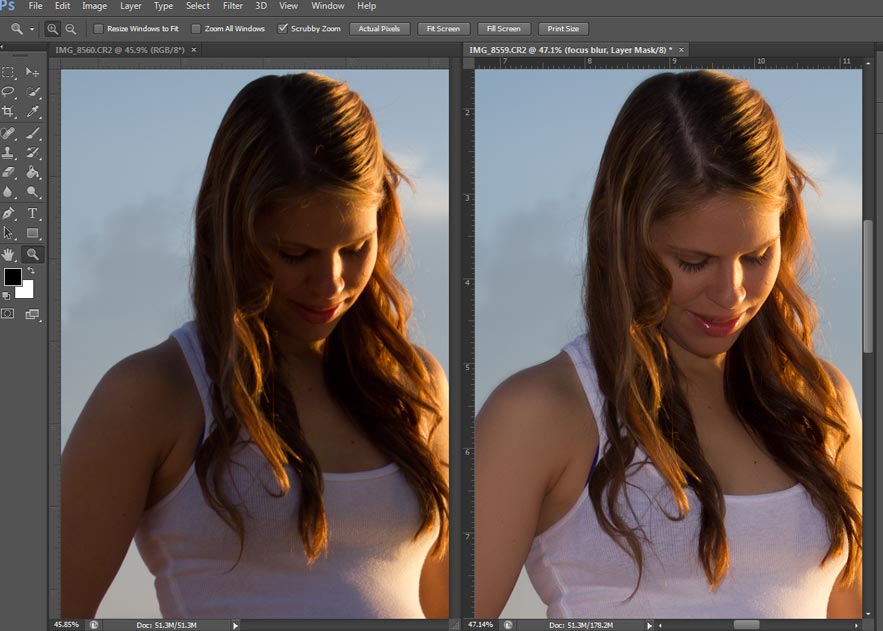Open the Filter menu
The width and height of the screenshot is (883, 631).
[232, 6]
